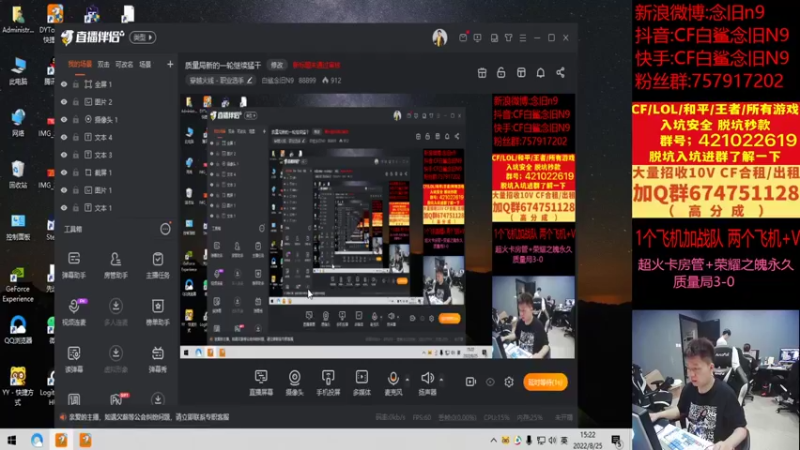This screenshot has height=450, width=800.
Task: Open the streamer avatar profile
Action: 440,37
